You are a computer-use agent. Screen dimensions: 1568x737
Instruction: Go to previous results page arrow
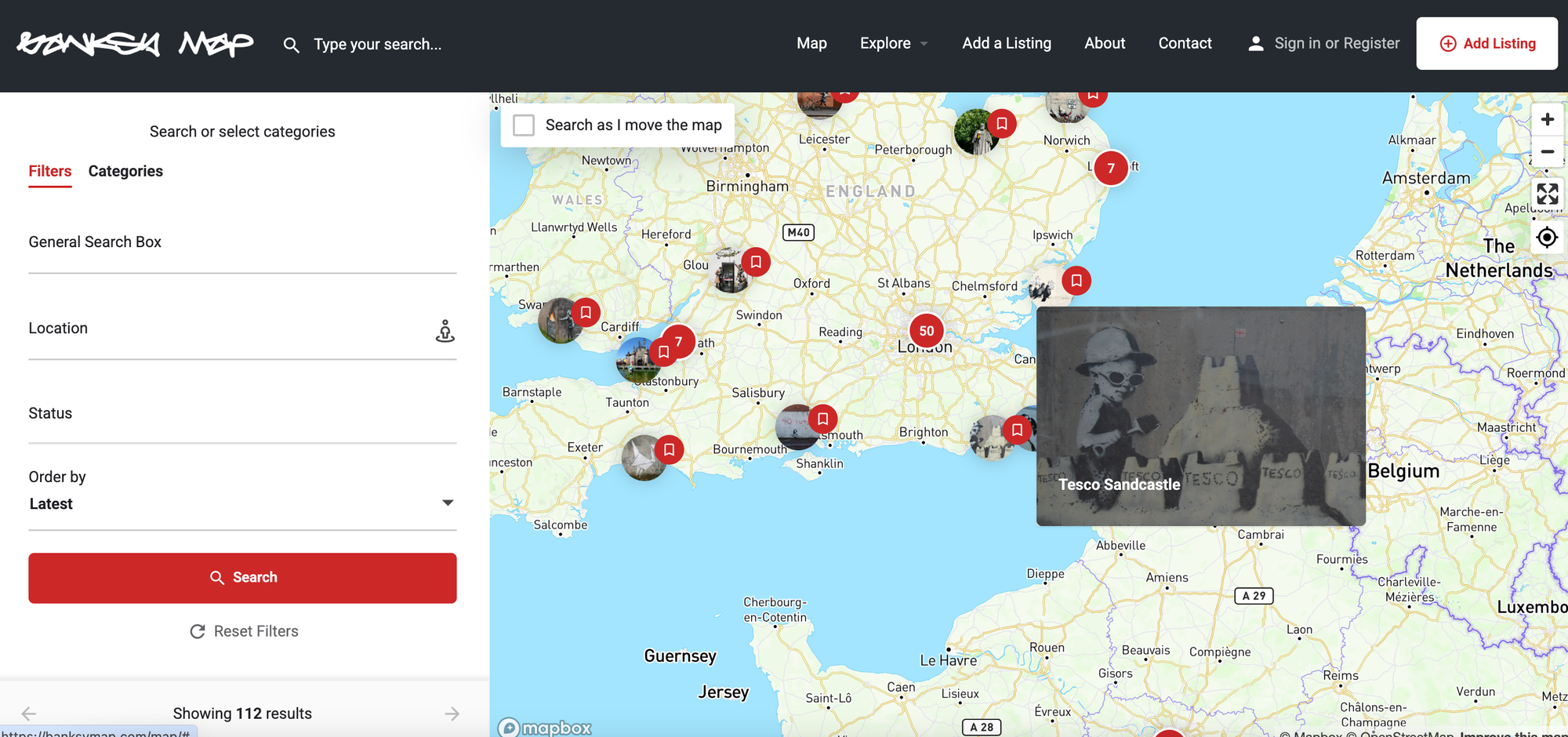[x=29, y=713]
